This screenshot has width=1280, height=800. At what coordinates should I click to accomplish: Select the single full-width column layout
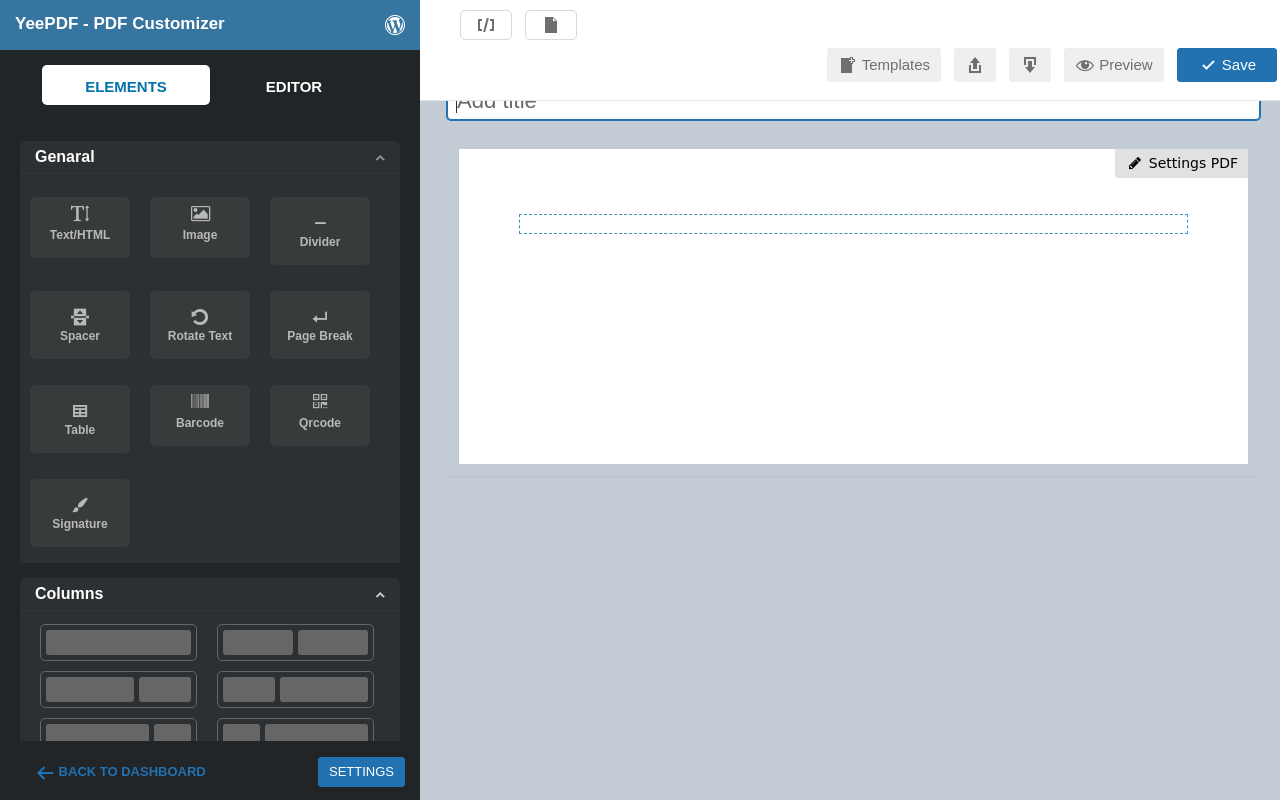tap(118, 643)
